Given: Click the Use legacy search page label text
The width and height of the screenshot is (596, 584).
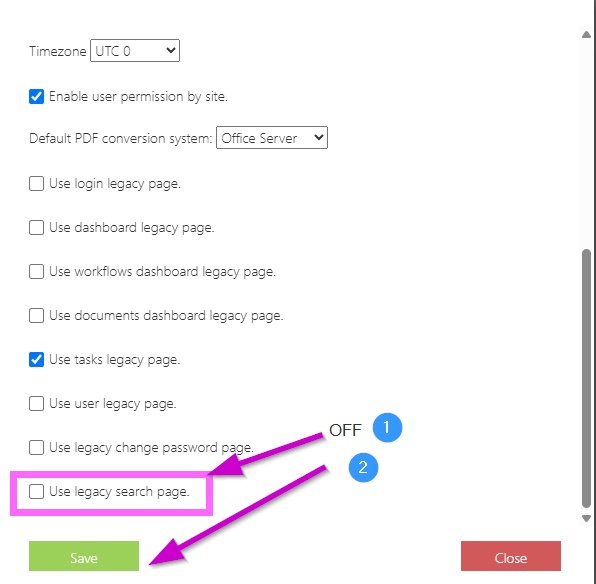Looking at the screenshot, I should point(119,492).
